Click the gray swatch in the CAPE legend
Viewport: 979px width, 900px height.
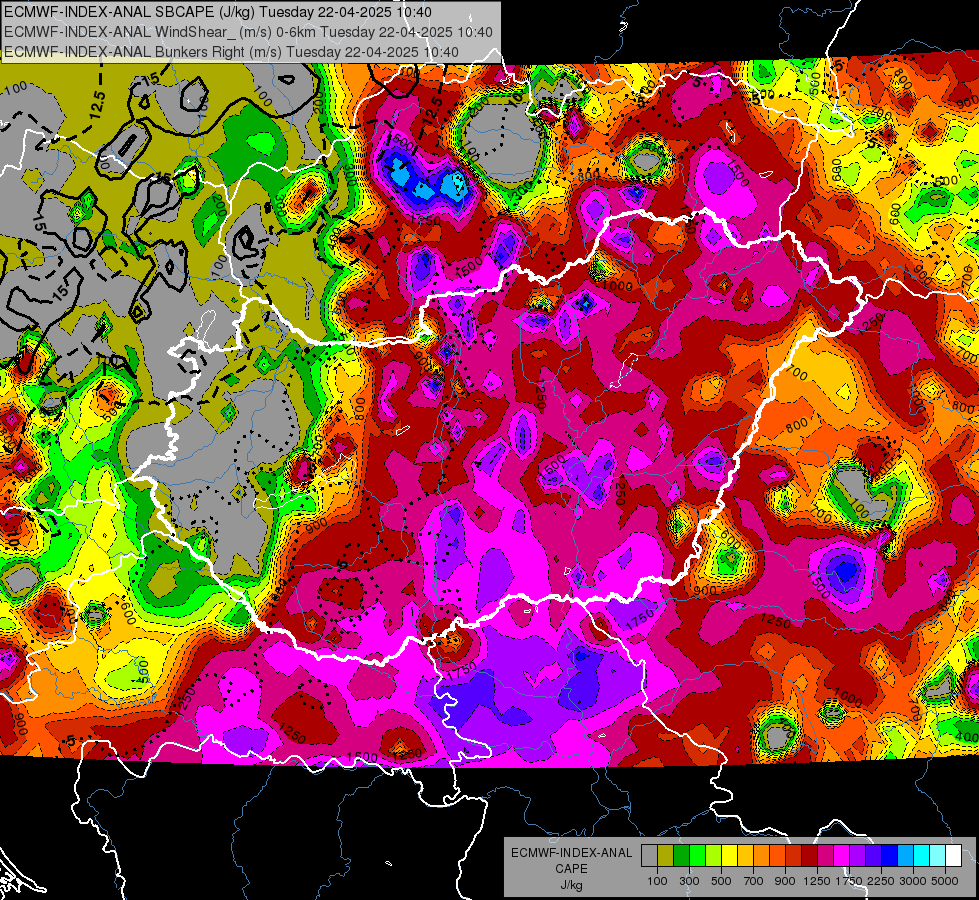click(649, 856)
